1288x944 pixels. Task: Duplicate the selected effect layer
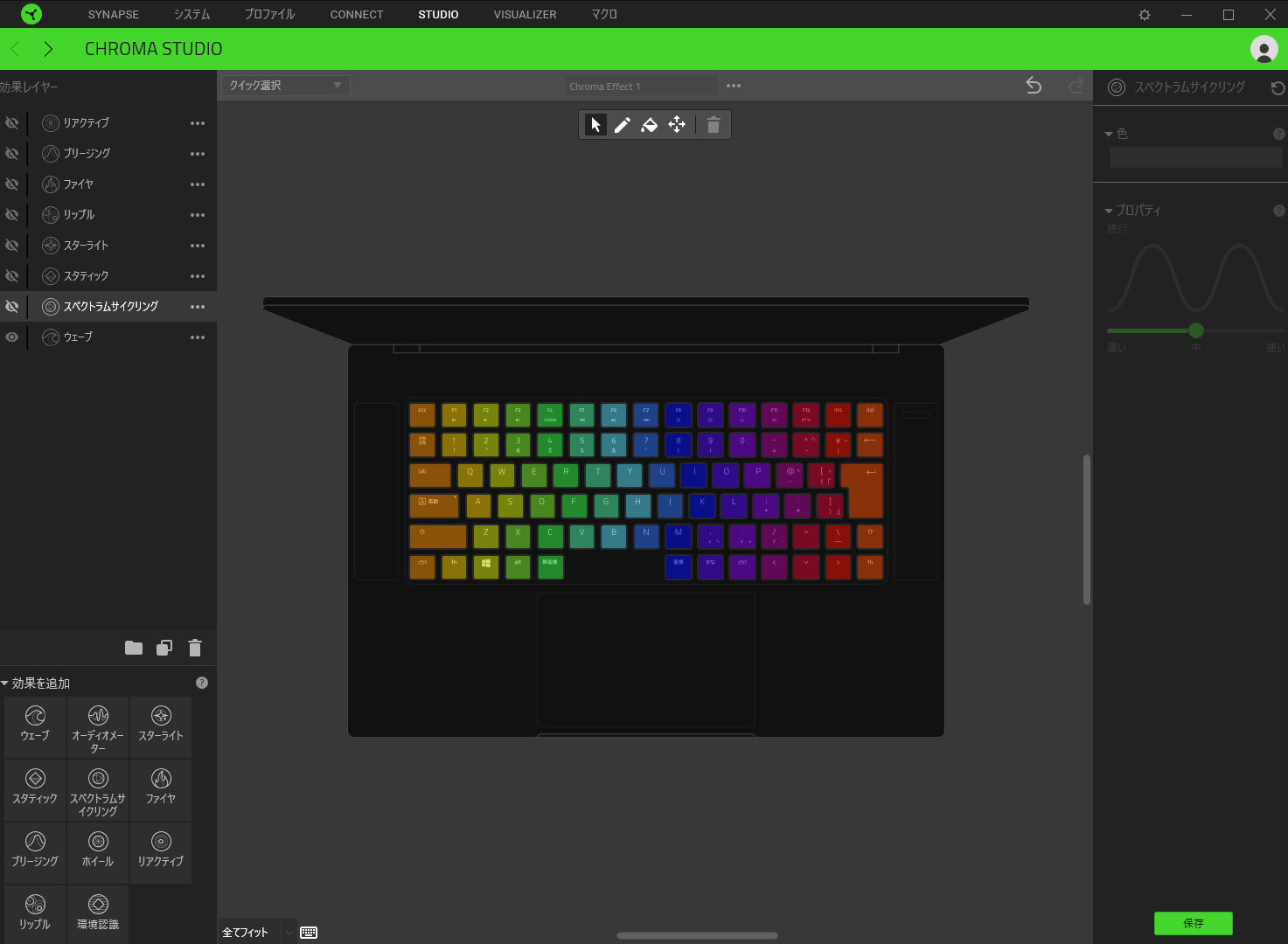click(164, 648)
